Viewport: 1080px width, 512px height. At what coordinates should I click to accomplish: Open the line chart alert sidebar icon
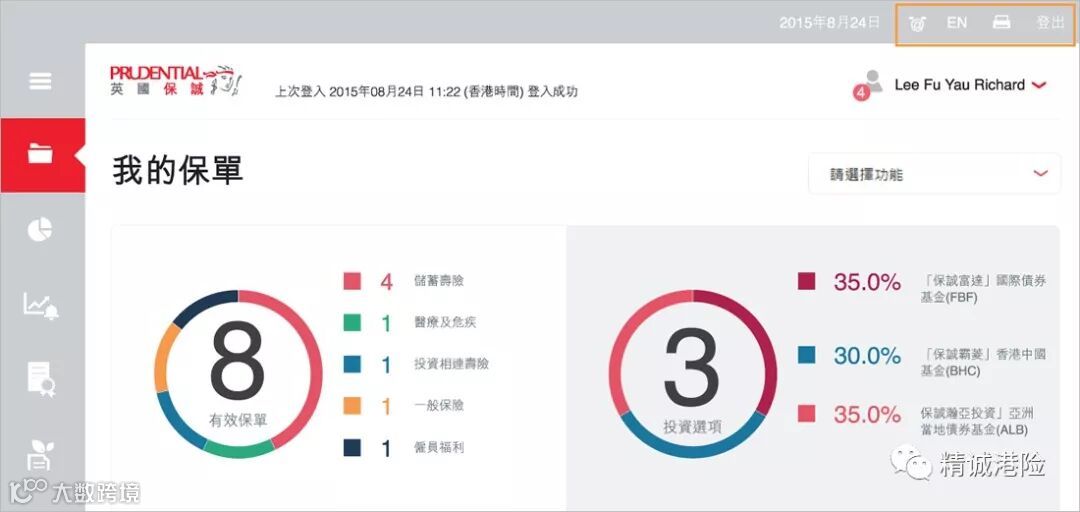pos(41,305)
